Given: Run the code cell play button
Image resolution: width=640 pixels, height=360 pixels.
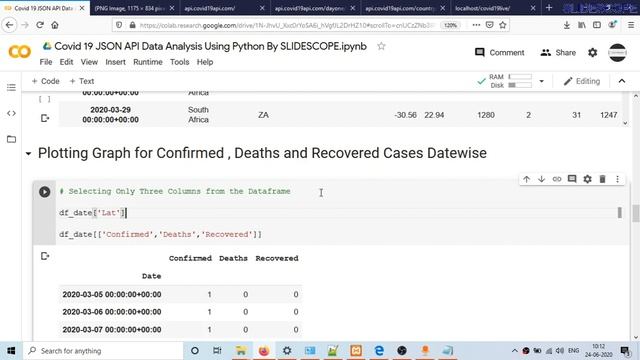Looking at the screenshot, I should [x=44, y=192].
